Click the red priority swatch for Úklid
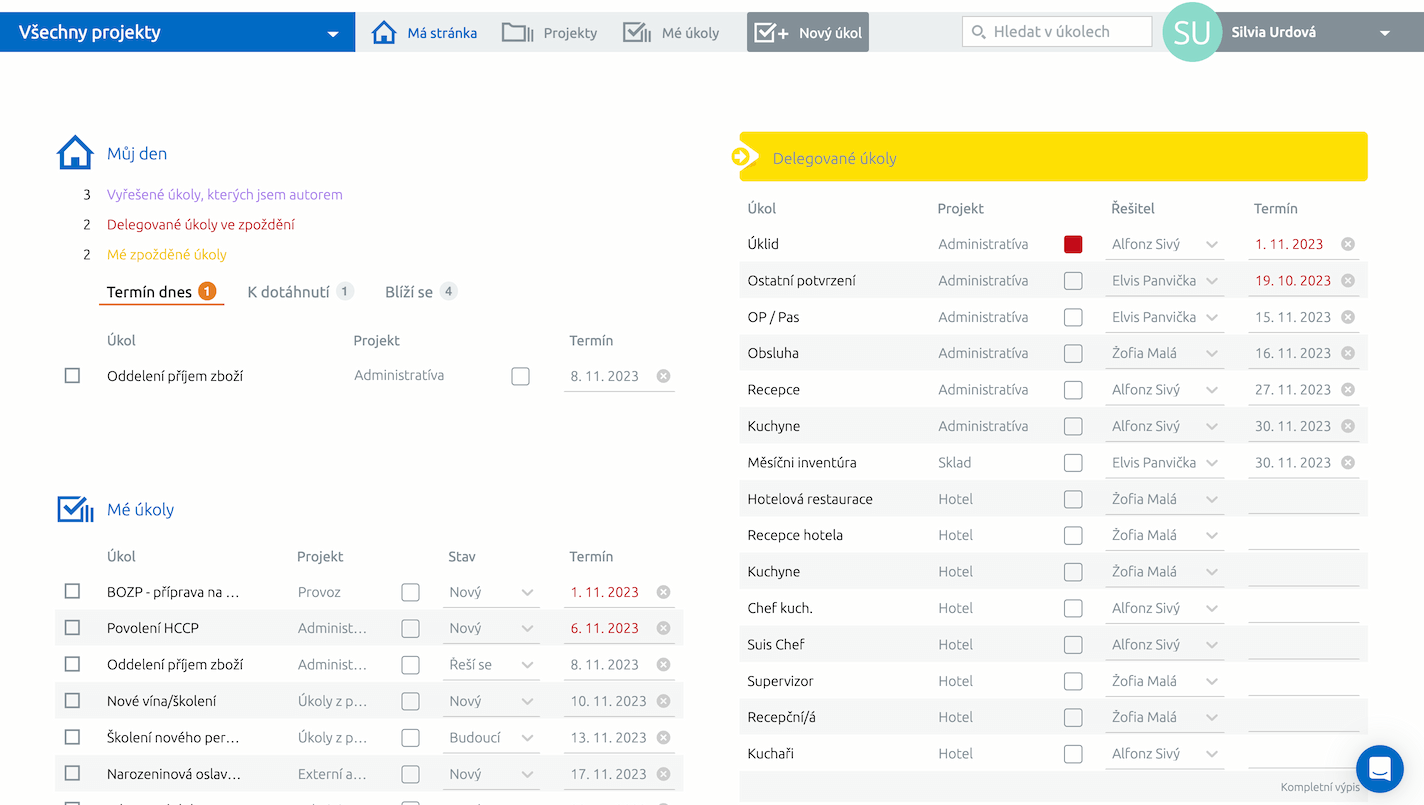Image resolution: width=1424 pixels, height=805 pixels. [1073, 244]
